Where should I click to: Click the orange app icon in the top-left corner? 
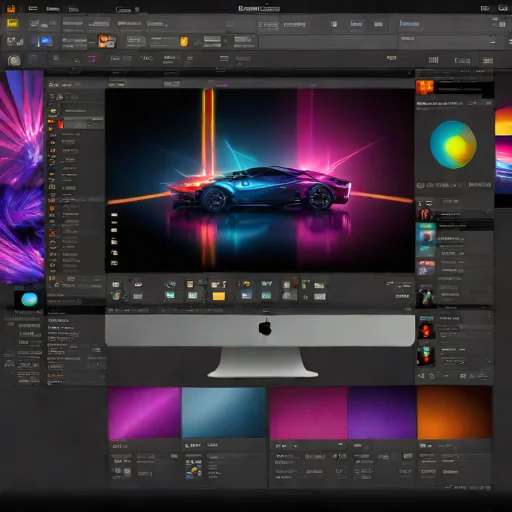tap(11, 8)
